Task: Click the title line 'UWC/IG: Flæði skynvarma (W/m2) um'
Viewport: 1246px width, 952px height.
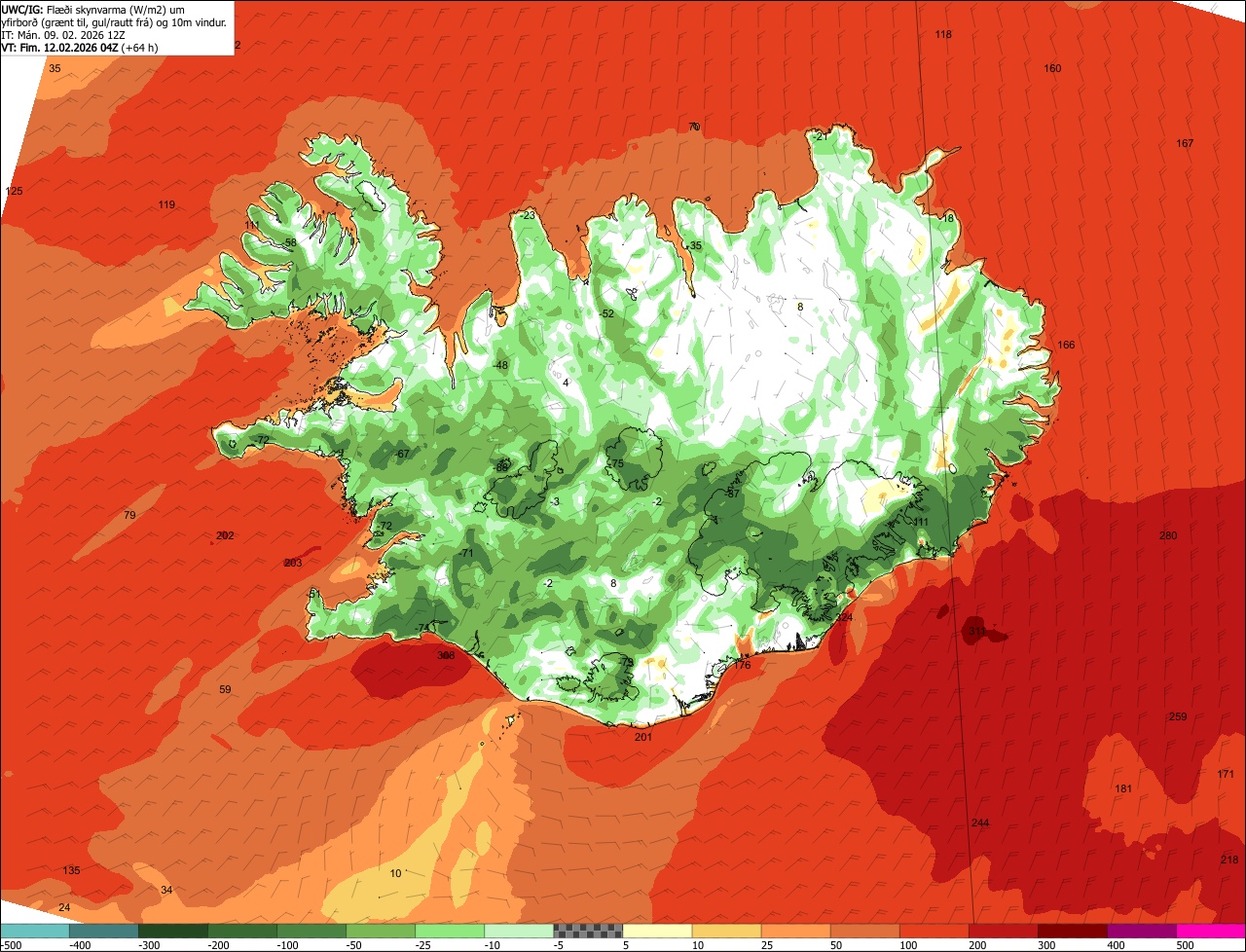Action: tap(94, 9)
